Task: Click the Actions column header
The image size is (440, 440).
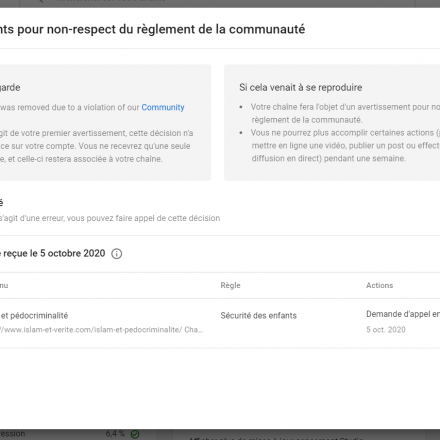Action: [x=379, y=285]
